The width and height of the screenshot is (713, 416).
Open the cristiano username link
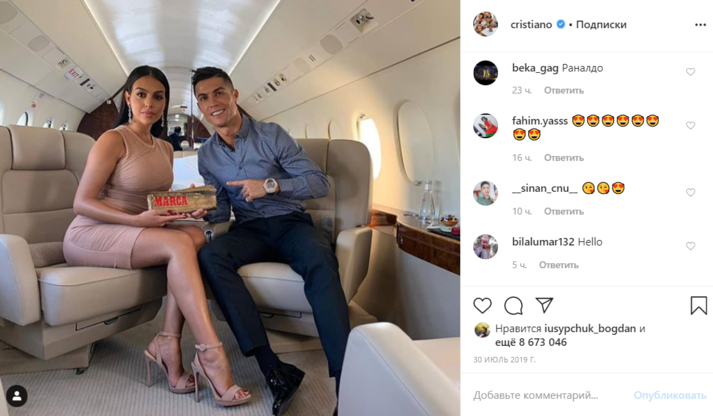[x=531, y=25]
